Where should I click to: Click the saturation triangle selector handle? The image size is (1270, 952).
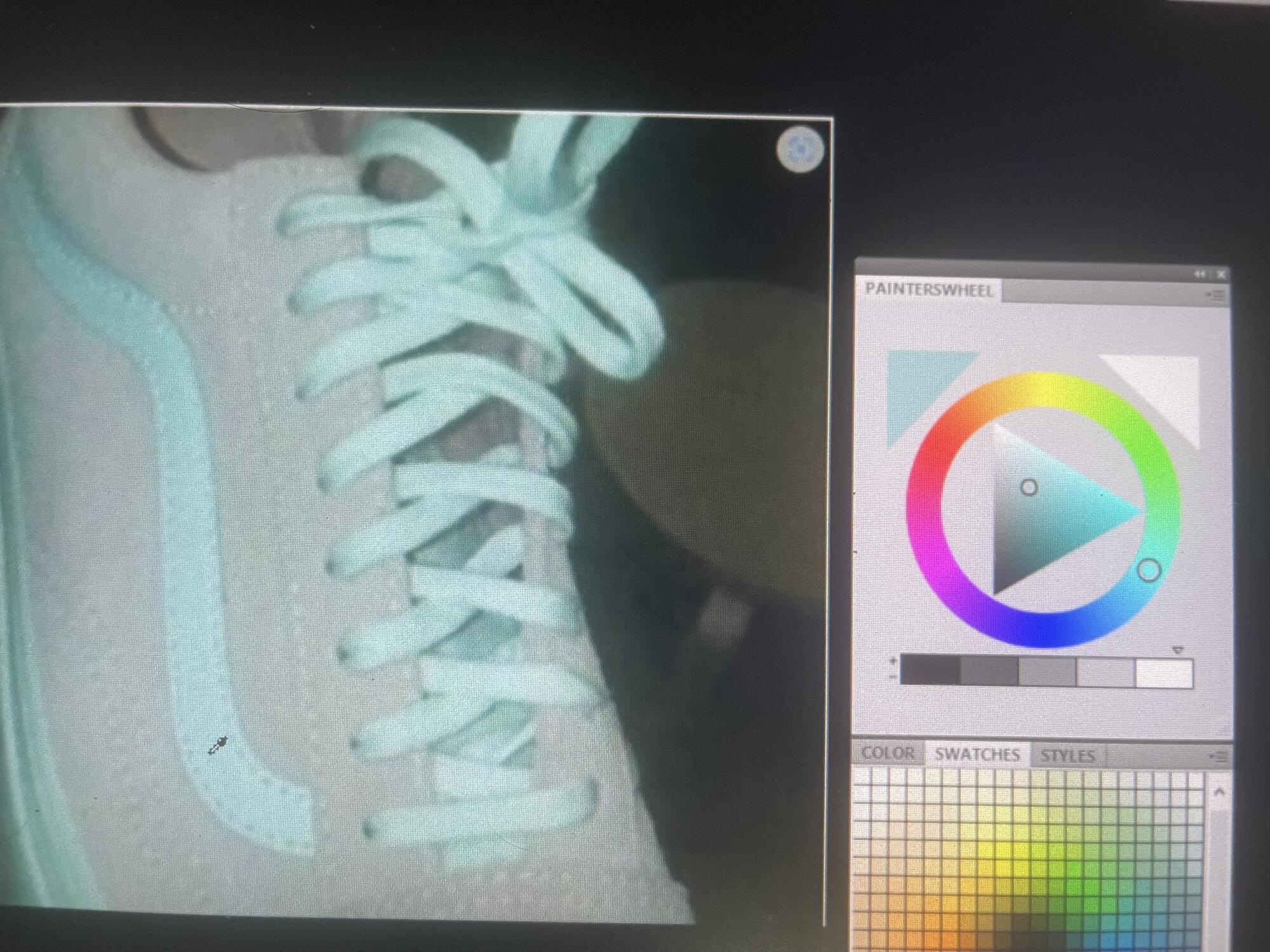coord(1029,488)
